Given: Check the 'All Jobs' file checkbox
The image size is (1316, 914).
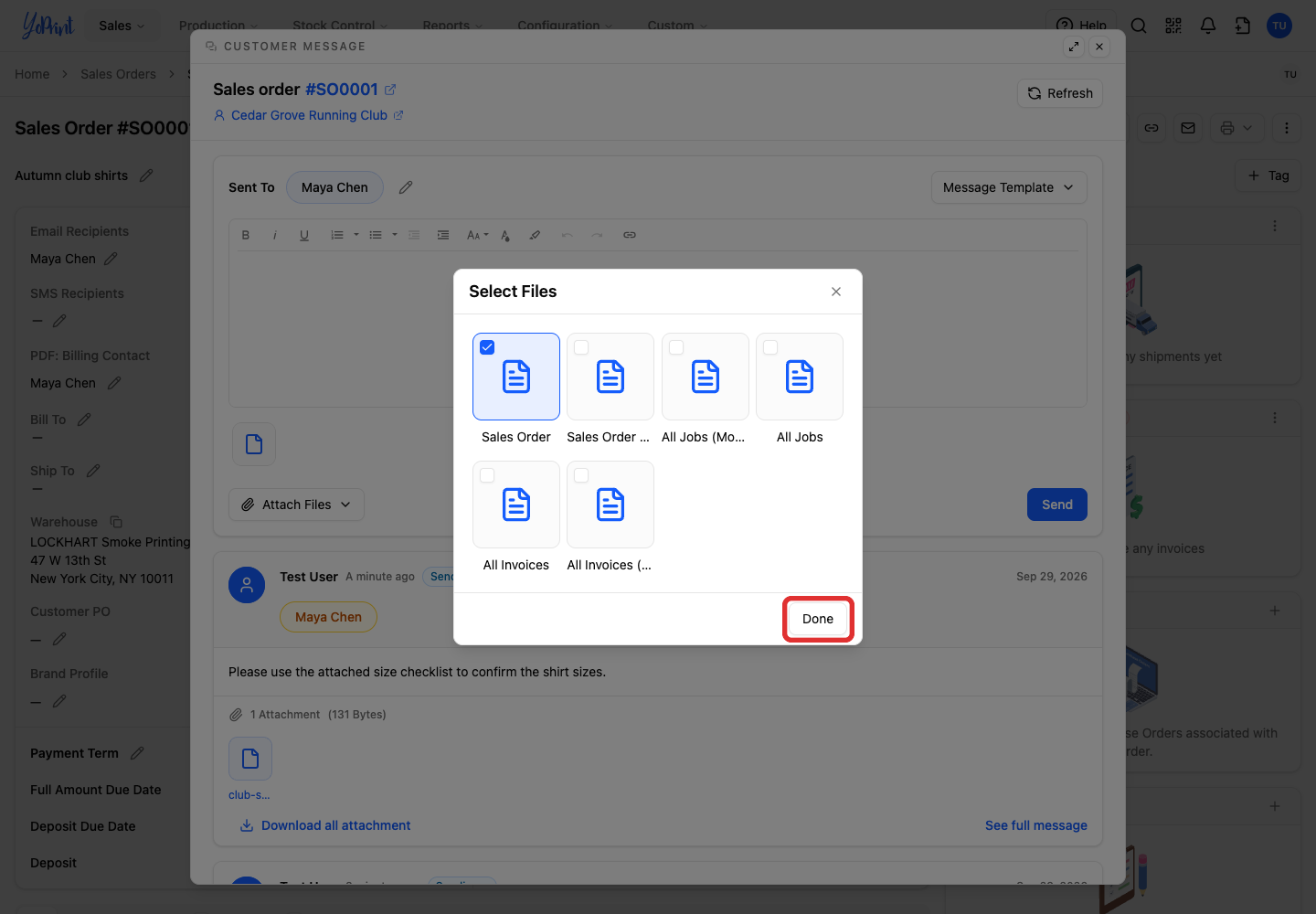Looking at the screenshot, I should pos(770,347).
